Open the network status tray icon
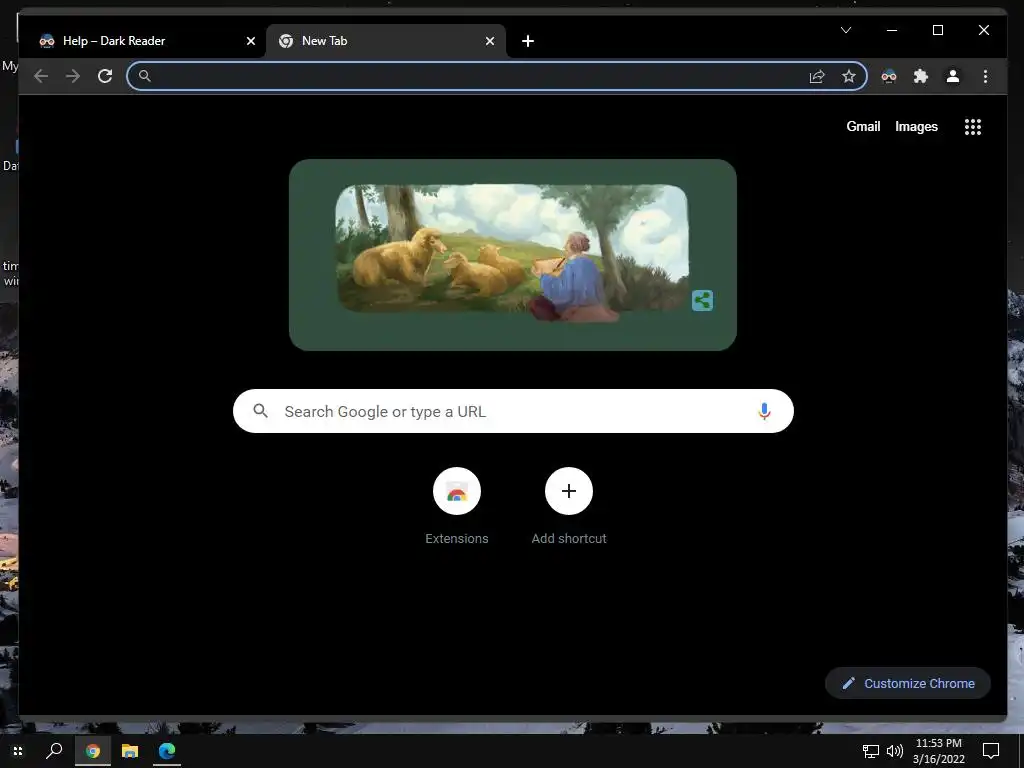This screenshot has height=768, width=1024. click(871, 752)
